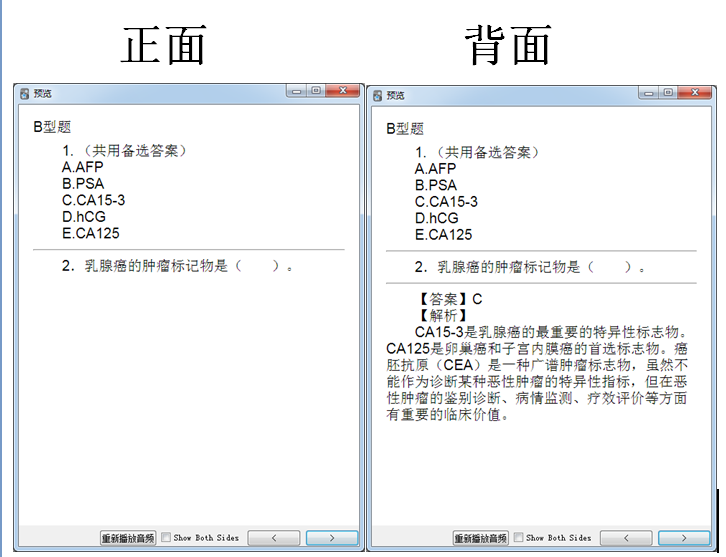726x557 pixels.
Task: Minimize the right preview window
Action: (x=649, y=93)
